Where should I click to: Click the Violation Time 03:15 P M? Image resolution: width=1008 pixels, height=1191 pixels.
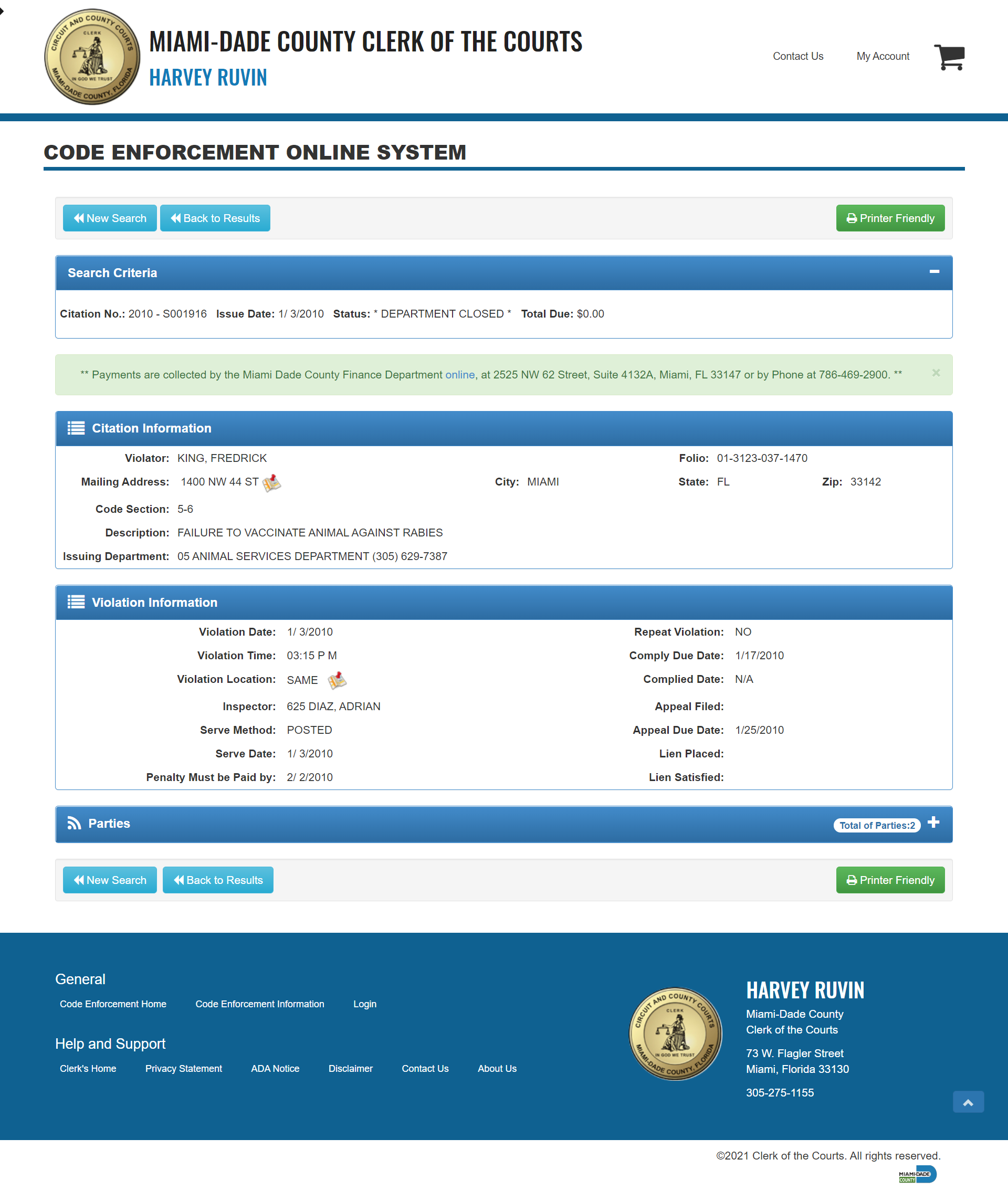point(312,656)
